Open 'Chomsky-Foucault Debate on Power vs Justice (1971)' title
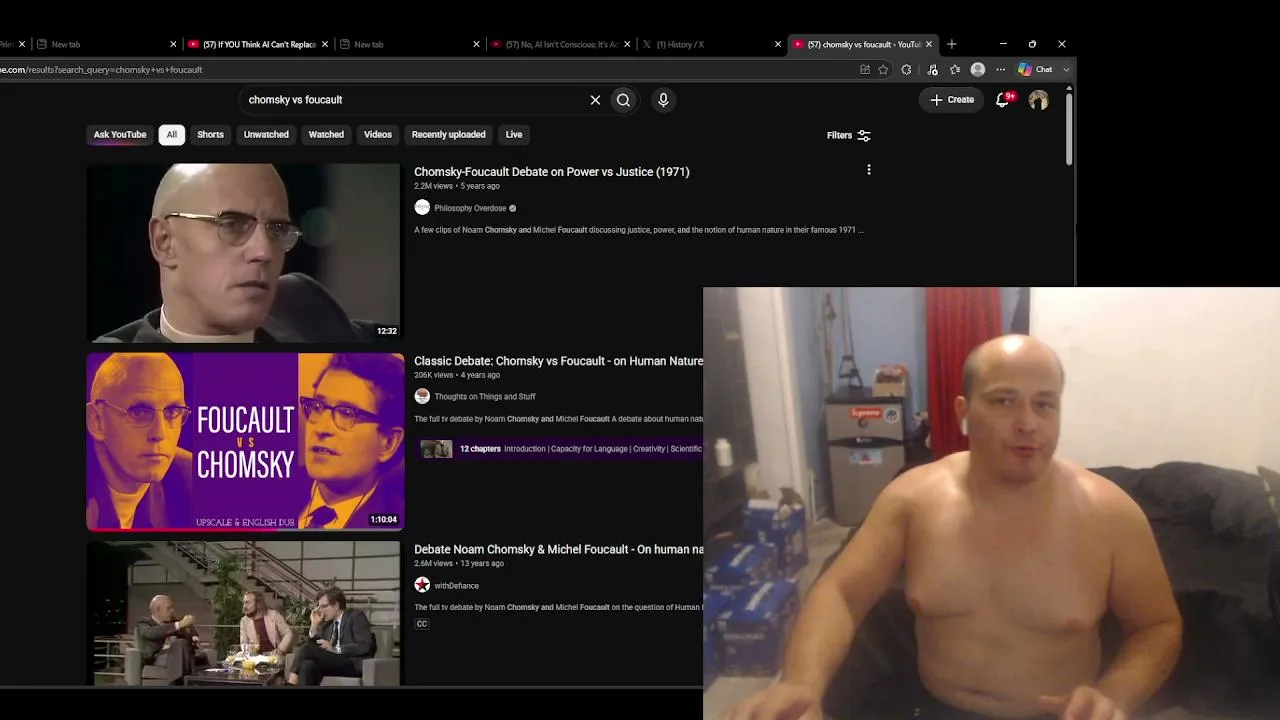Screen dimensions: 1280x720 coord(552,172)
